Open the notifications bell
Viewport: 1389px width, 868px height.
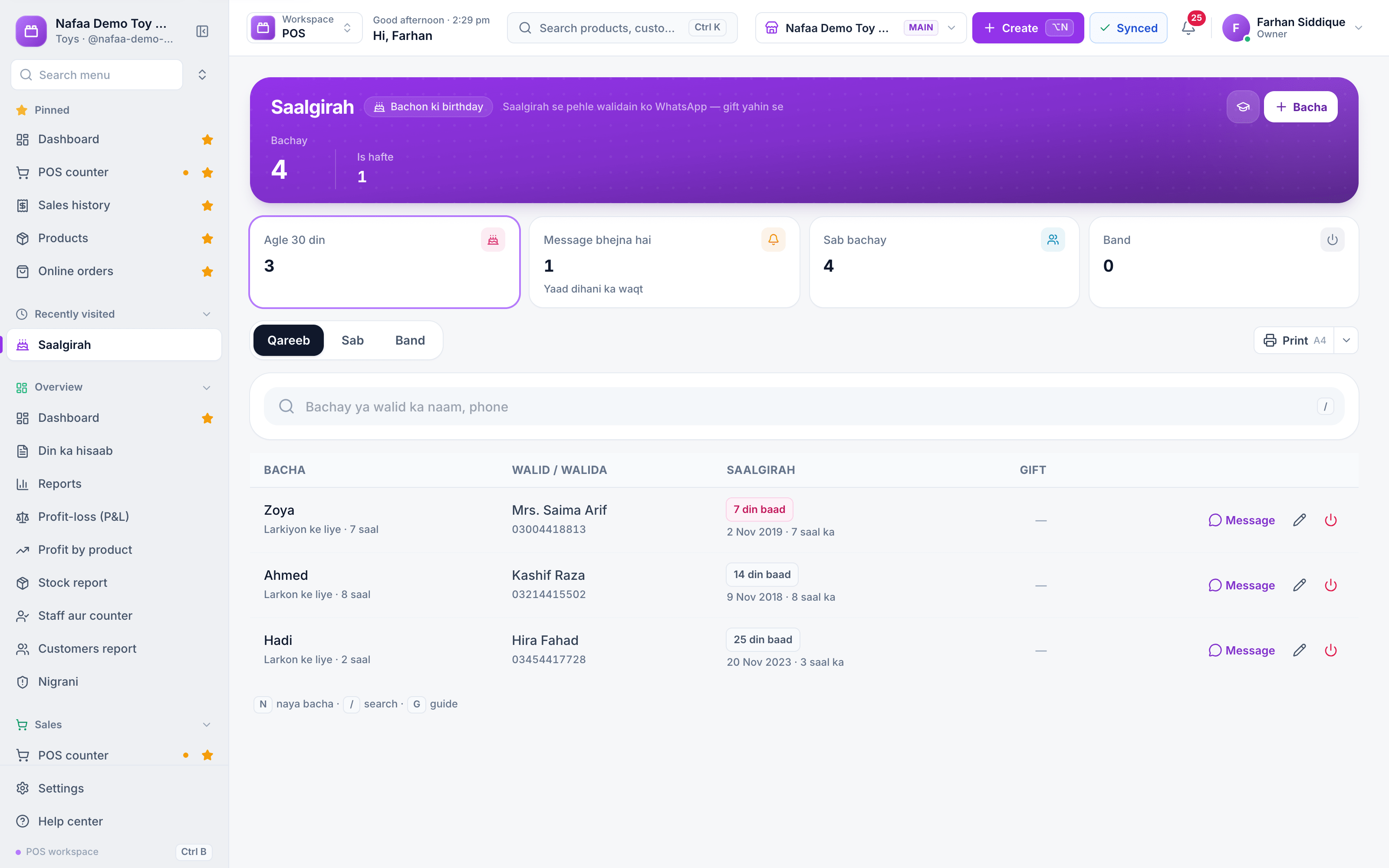pos(1189,27)
